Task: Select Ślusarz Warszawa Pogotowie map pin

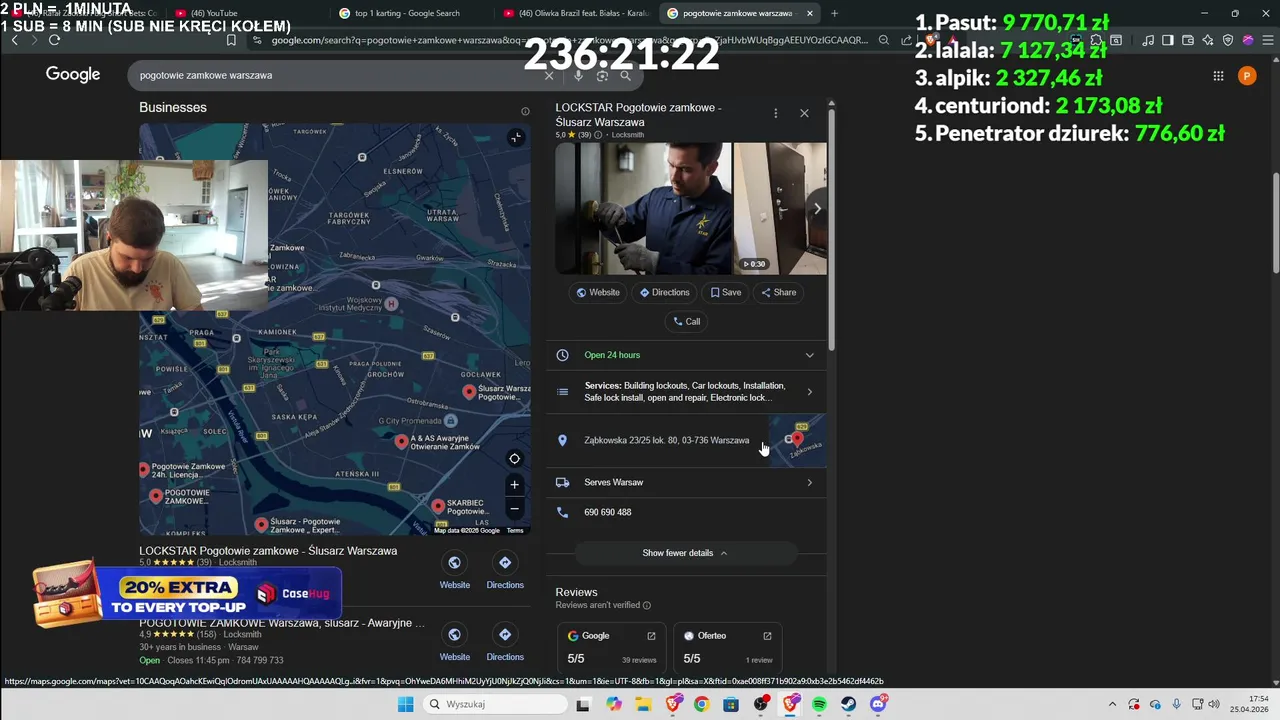Action: click(x=468, y=391)
